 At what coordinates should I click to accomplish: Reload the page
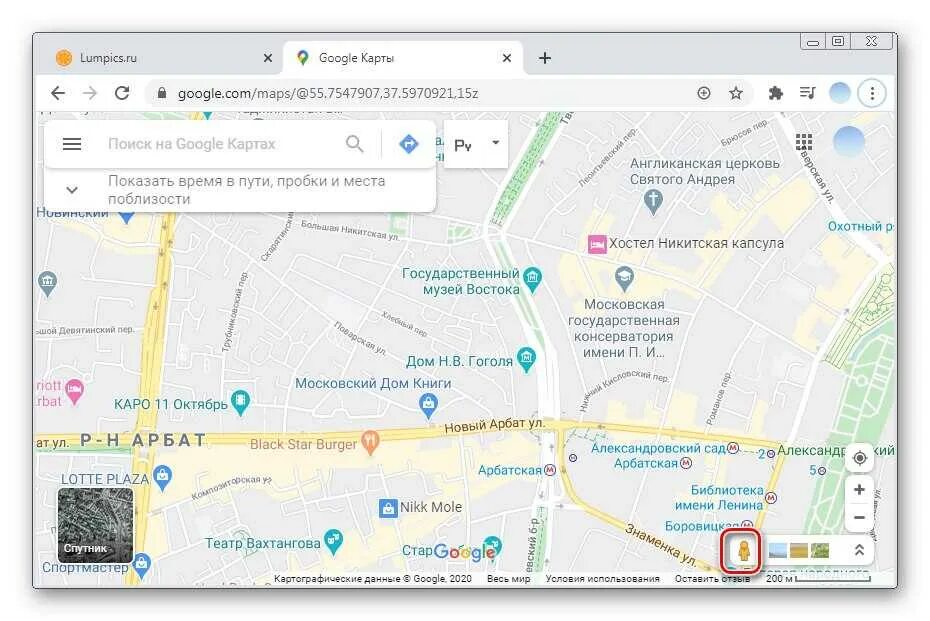[x=122, y=93]
